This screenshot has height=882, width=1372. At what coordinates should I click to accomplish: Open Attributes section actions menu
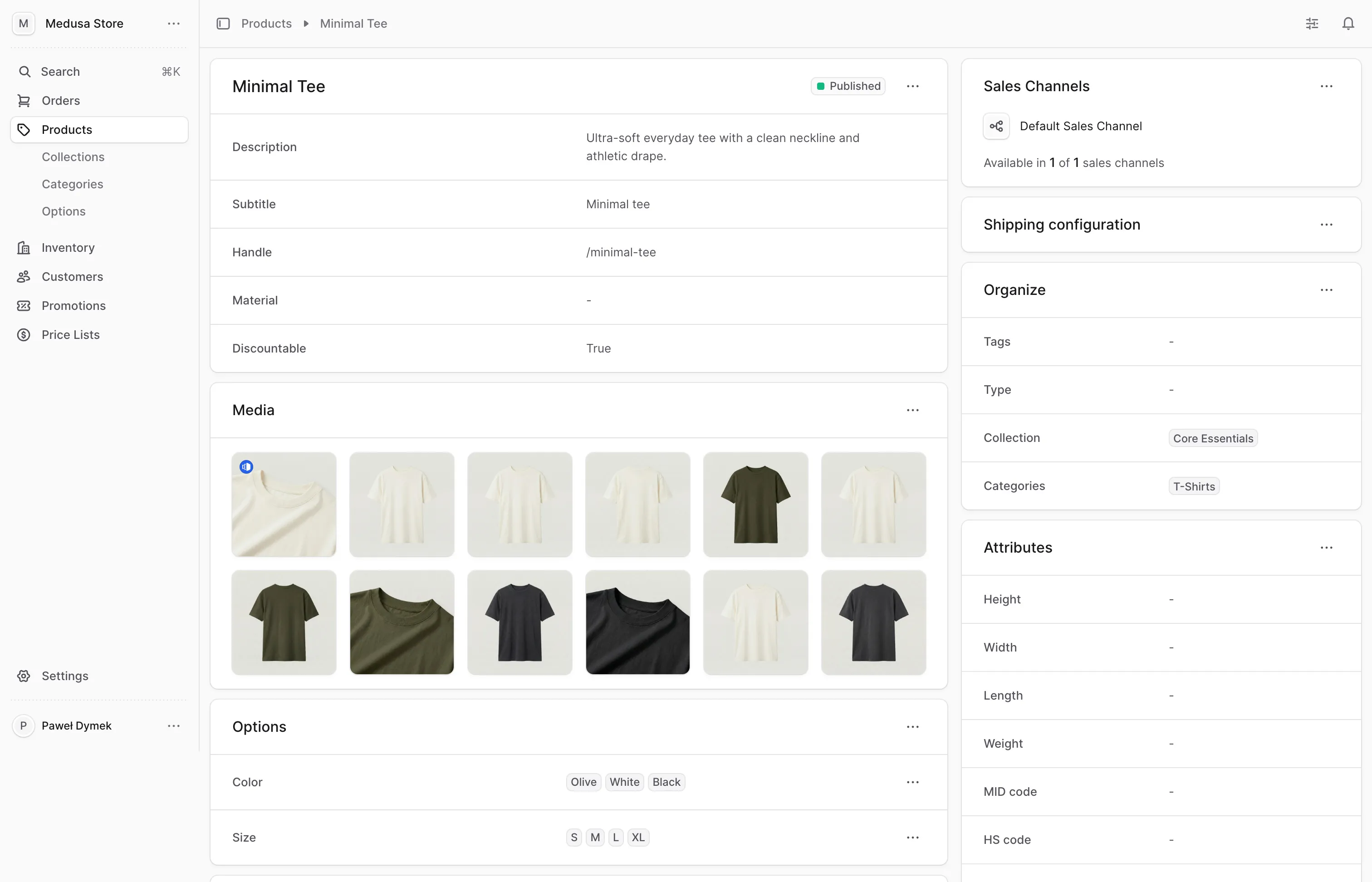[x=1326, y=548]
